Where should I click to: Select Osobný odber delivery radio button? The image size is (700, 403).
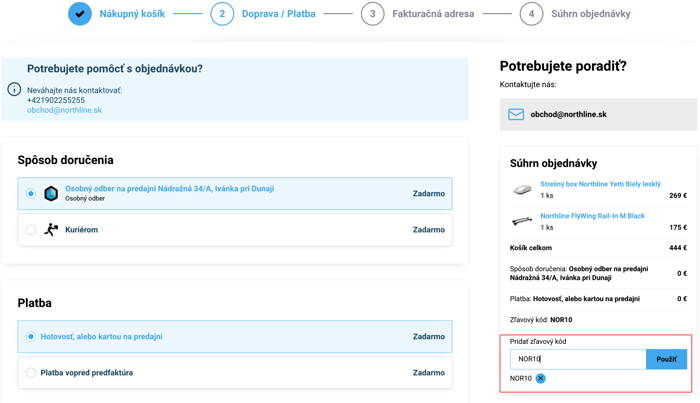click(31, 194)
